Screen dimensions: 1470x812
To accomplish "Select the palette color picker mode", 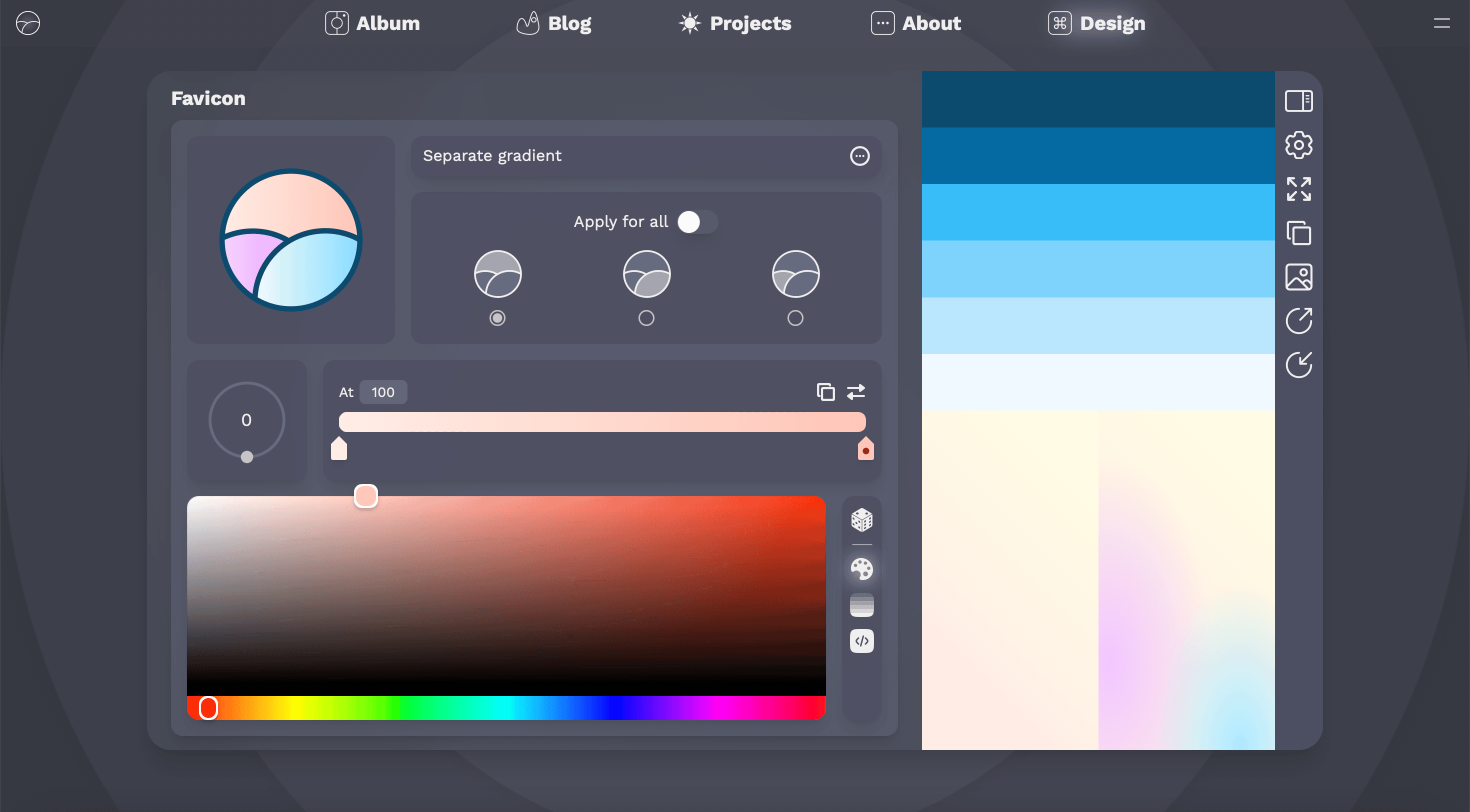I will pos(861,569).
